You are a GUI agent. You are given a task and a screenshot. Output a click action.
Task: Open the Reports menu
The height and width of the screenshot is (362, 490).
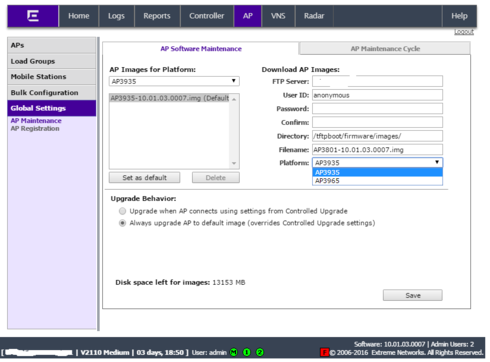click(157, 16)
